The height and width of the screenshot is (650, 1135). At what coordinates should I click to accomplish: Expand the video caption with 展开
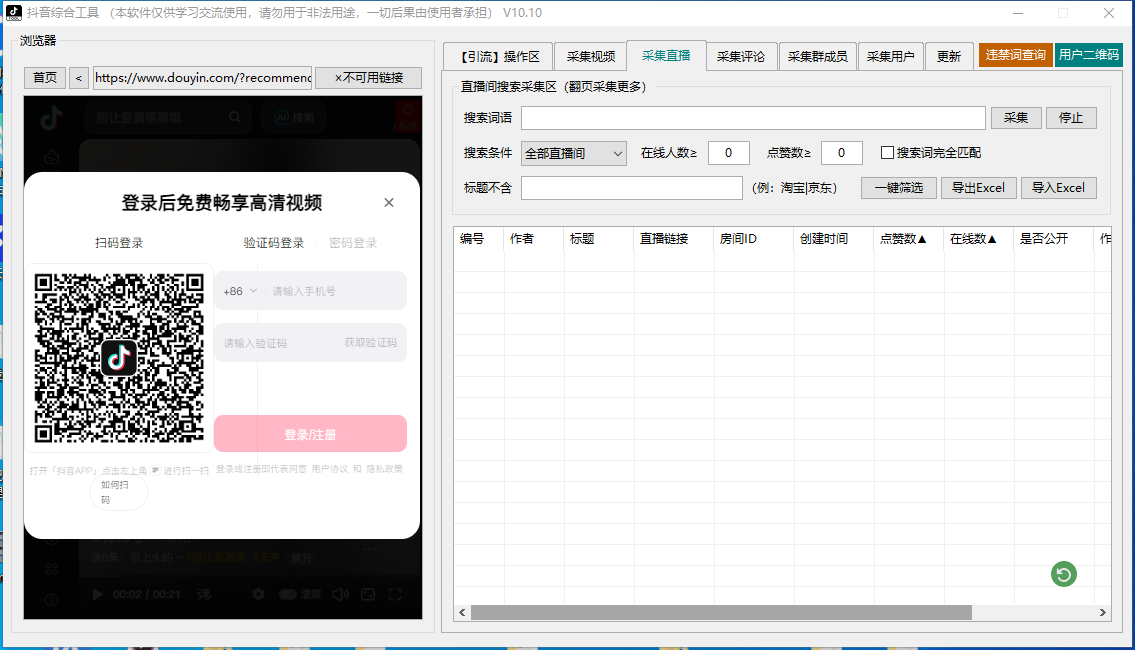(301, 558)
